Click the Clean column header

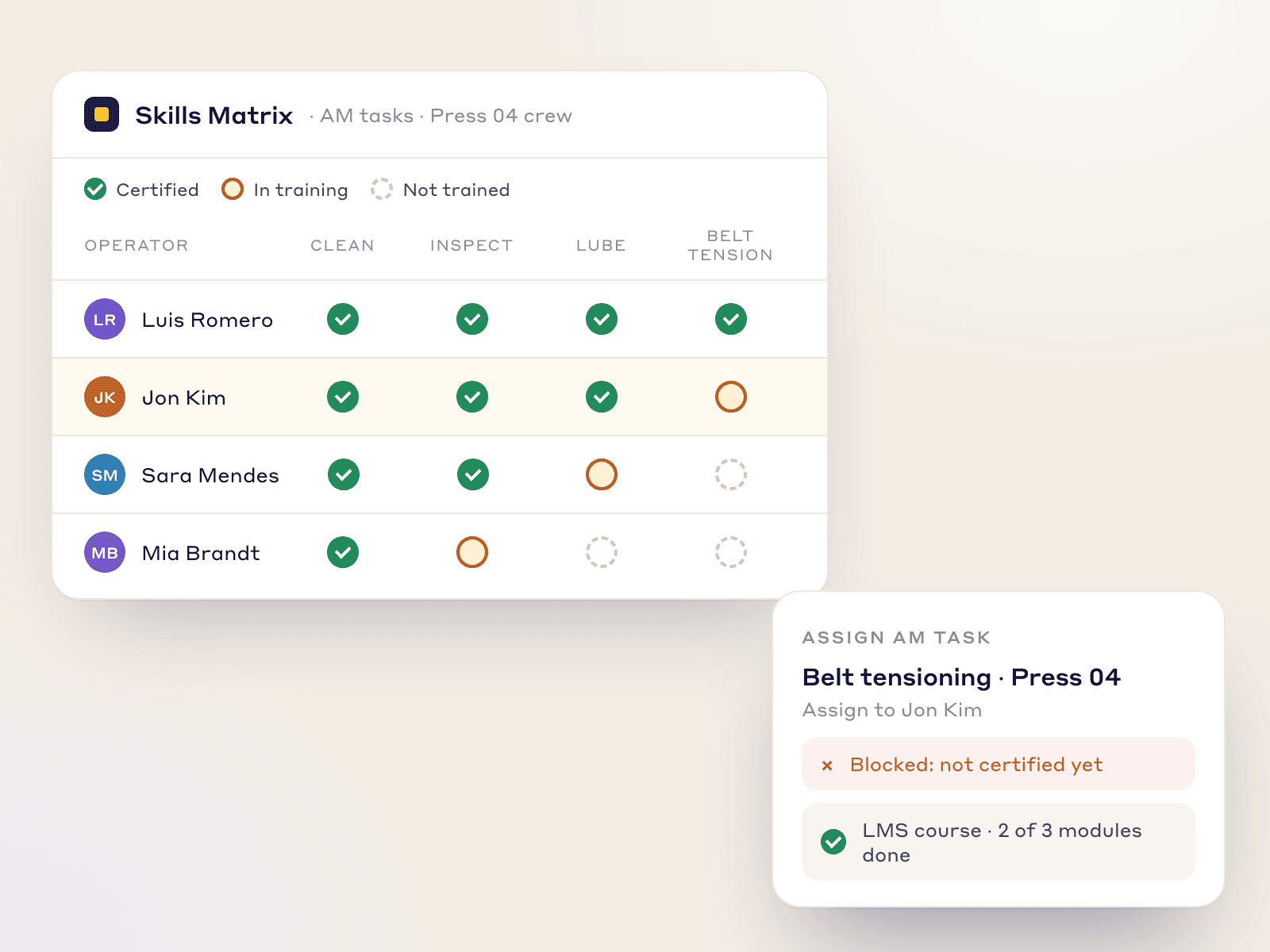pos(342,245)
